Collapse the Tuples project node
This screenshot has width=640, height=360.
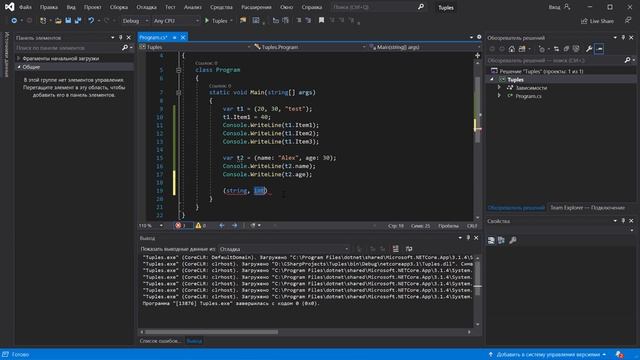point(492,80)
